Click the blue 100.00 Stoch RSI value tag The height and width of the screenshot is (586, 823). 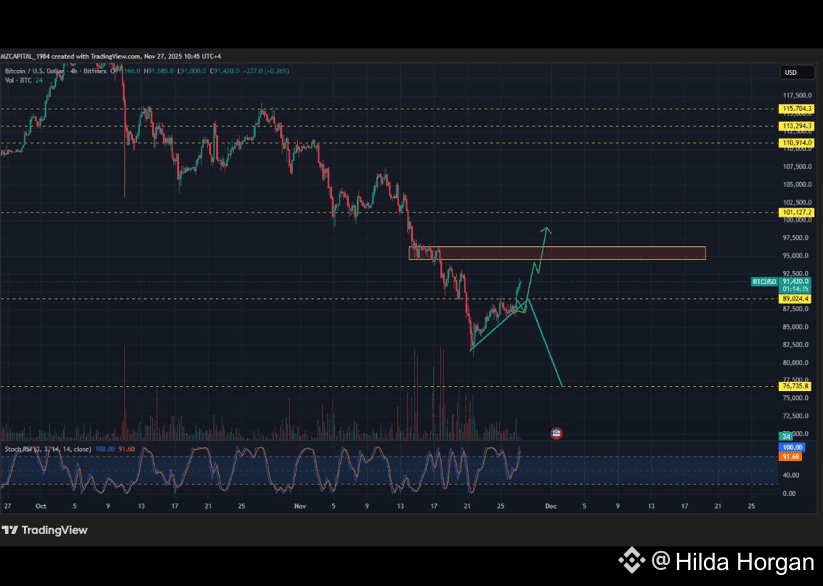[x=793, y=447]
